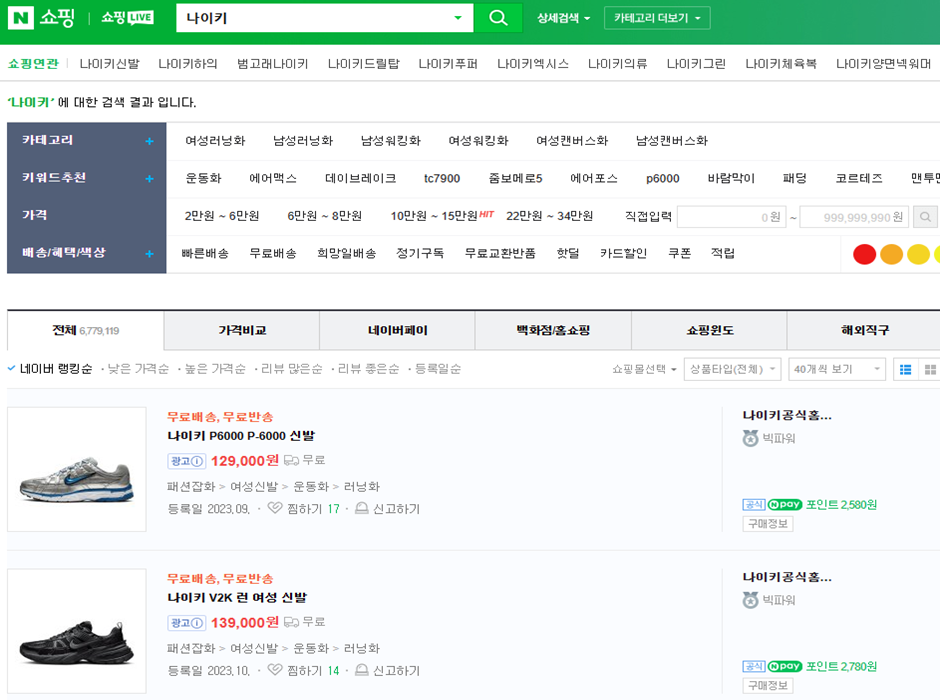Sort by 등록일순

pyautogui.click(x=438, y=369)
